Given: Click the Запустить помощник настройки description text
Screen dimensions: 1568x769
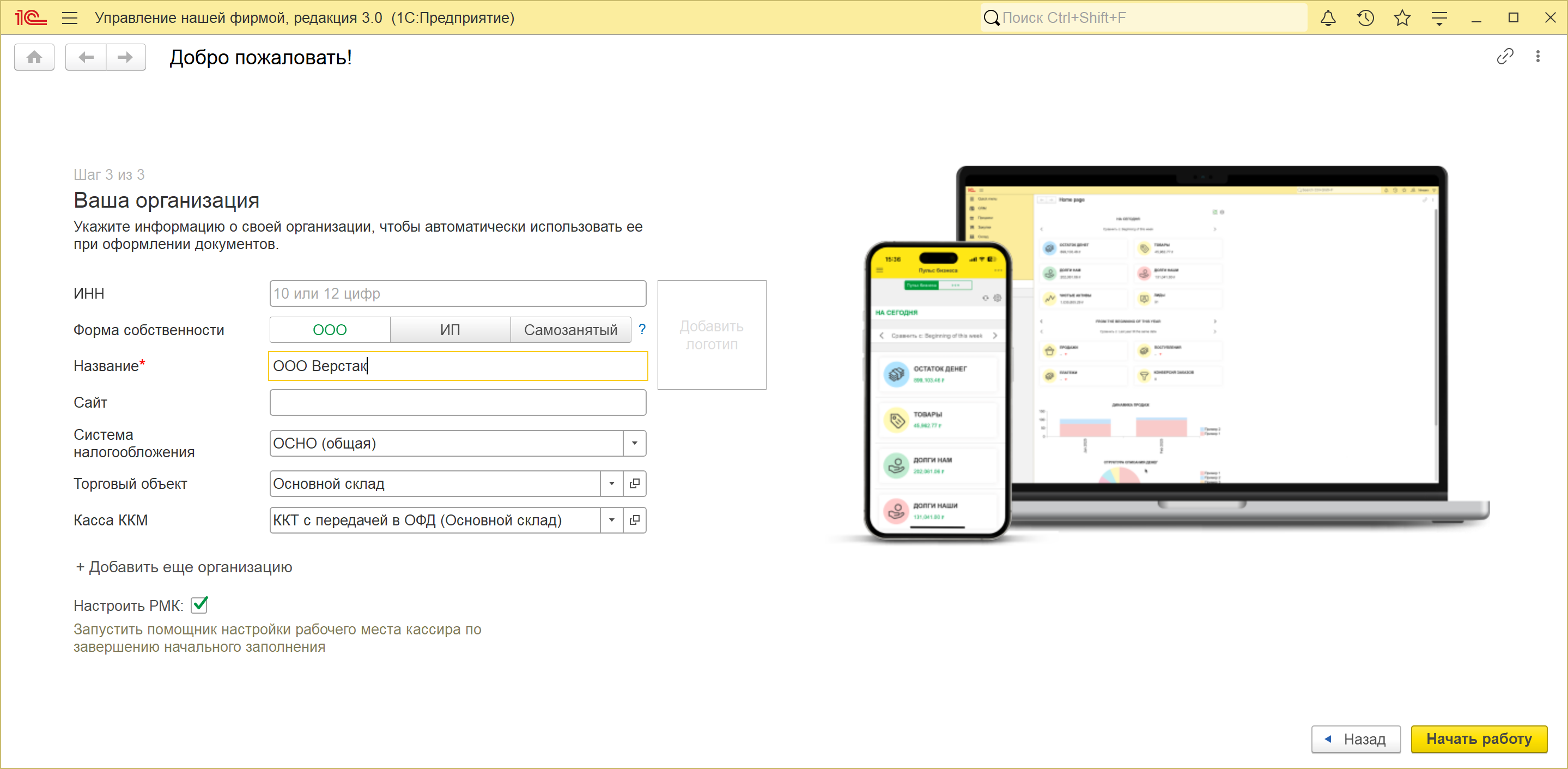Looking at the screenshot, I should [x=277, y=638].
